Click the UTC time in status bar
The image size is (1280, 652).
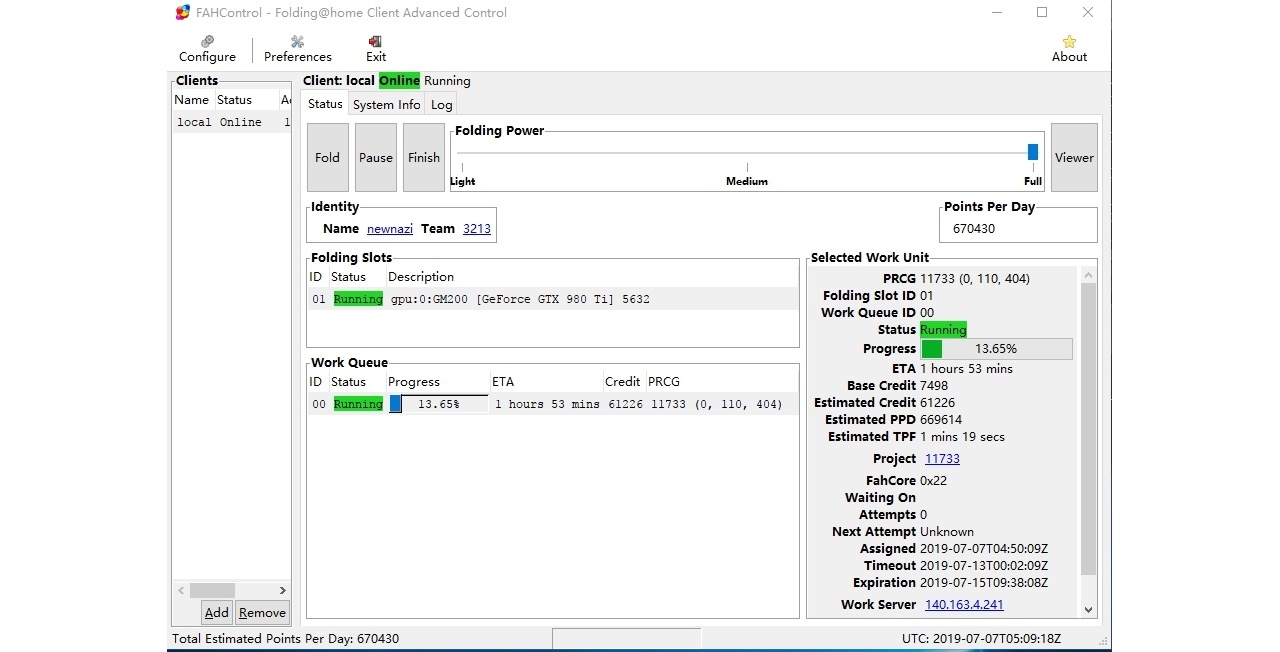(981, 639)
